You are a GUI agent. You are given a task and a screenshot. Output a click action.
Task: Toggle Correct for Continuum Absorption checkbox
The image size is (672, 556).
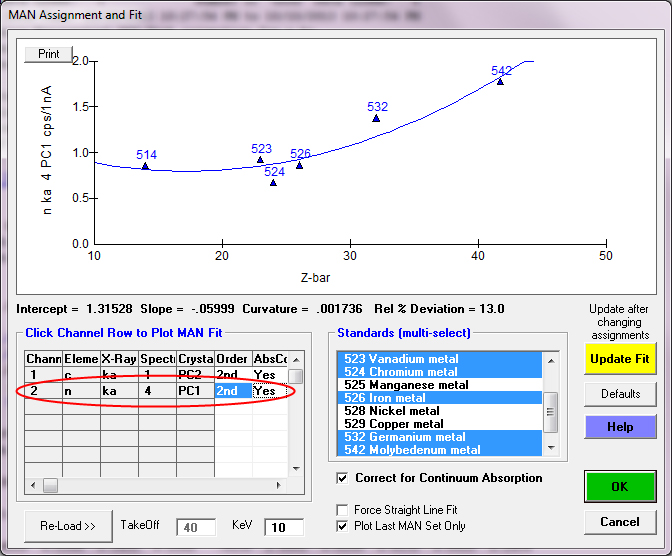pos(345,478)
